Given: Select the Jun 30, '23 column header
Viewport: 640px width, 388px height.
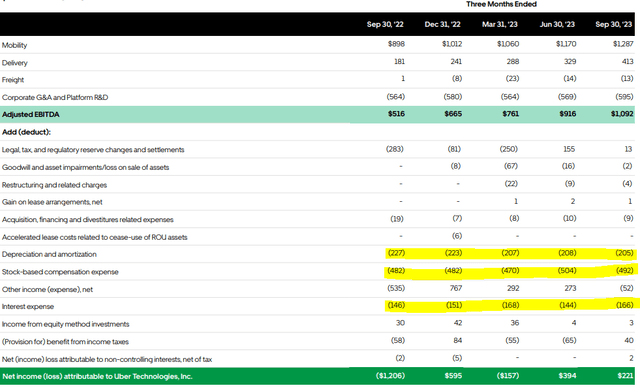Looking at the screenshot, I should (557, 24).
